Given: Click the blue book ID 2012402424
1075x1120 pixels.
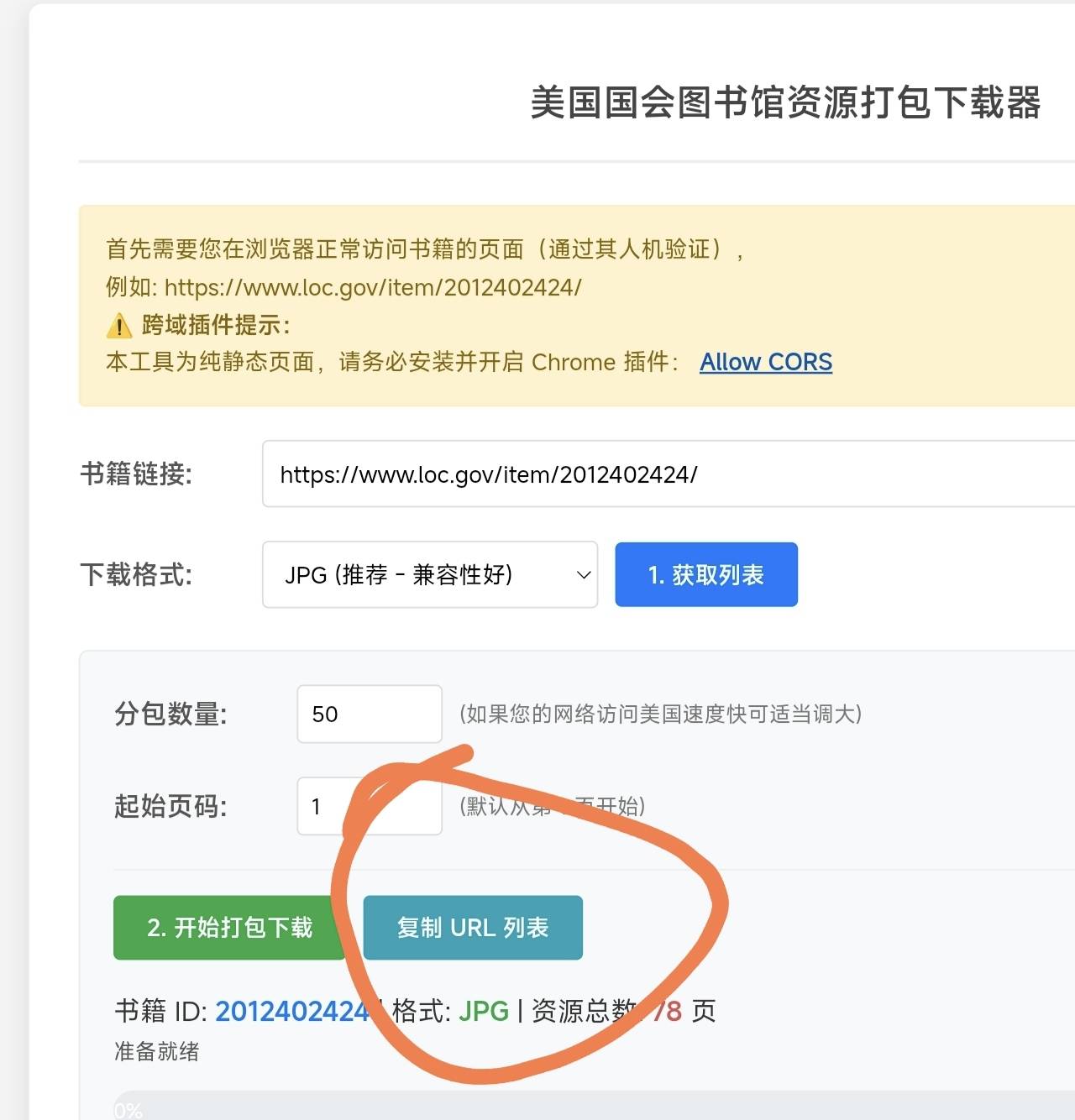Looking at the screenshot, I should pyautogui.click(x=291, y=1011).
